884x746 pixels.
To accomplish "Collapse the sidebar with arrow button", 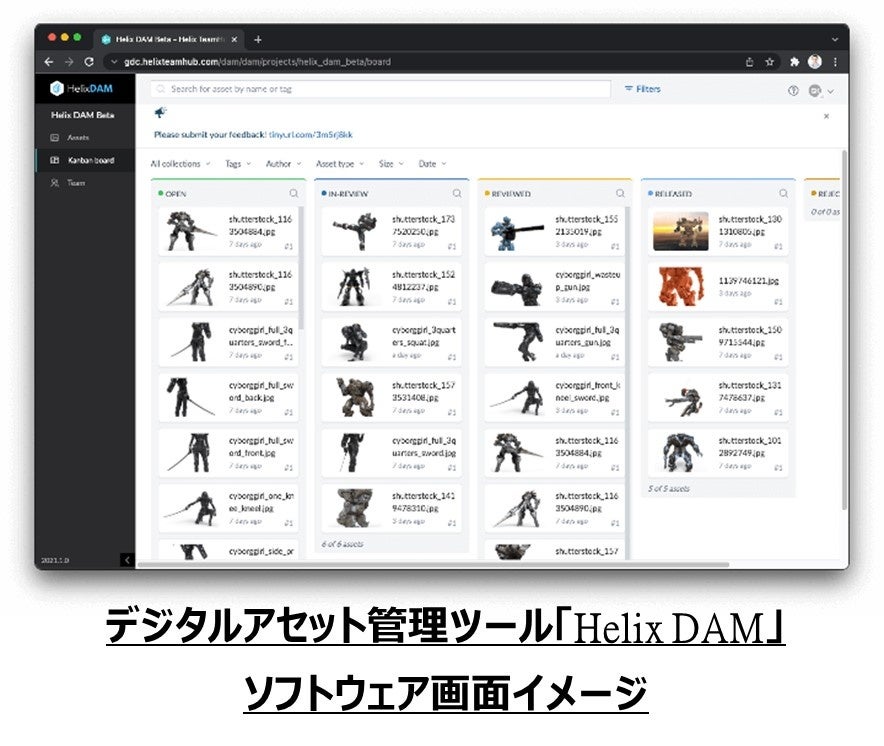I will click(x=127, y=560).
